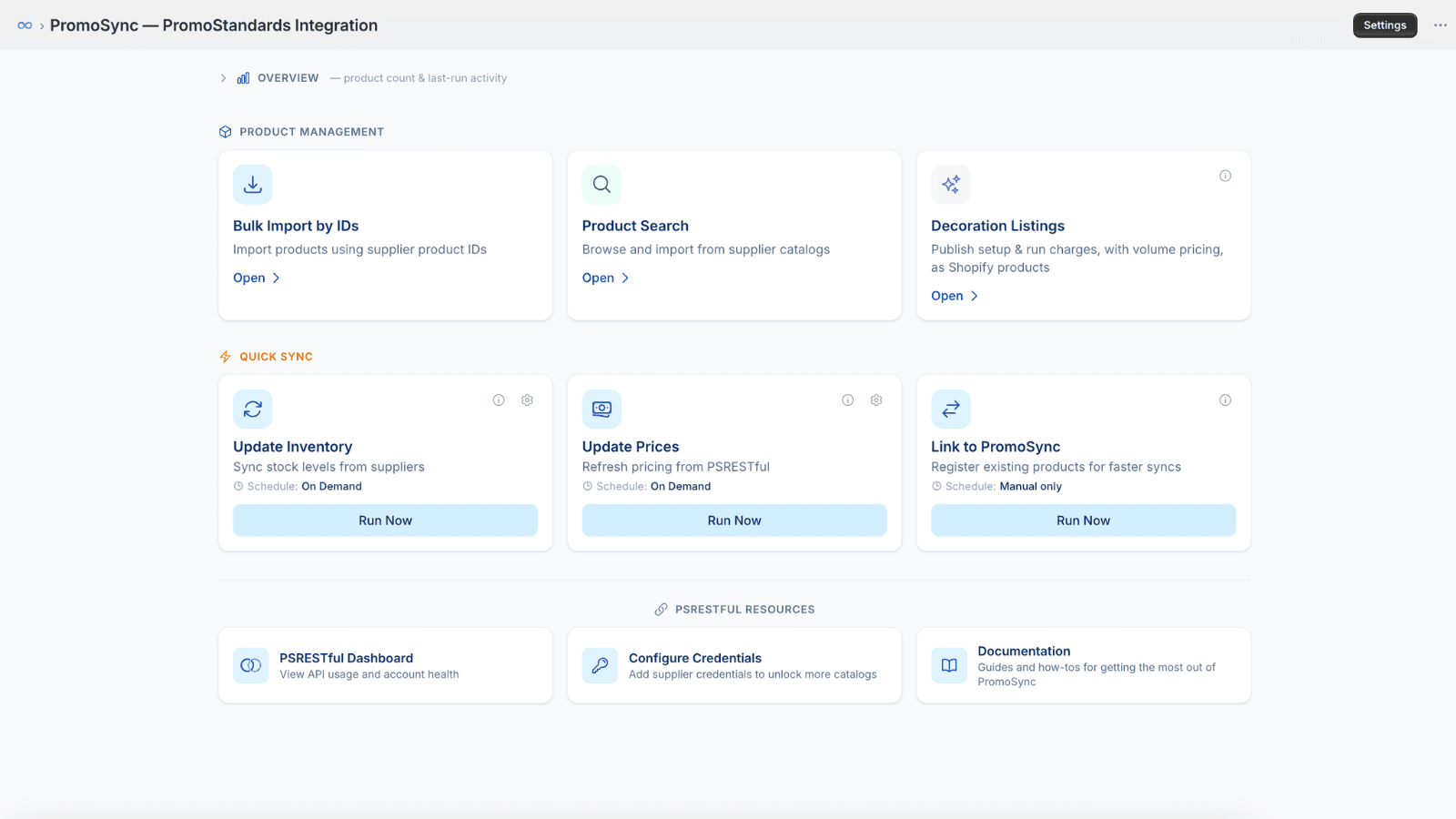Image resolution: width=1456 pixels, height=819 pixels.
Task: Click the PSRESTful Dashboard circles icon
Action: tap(251, 665)
